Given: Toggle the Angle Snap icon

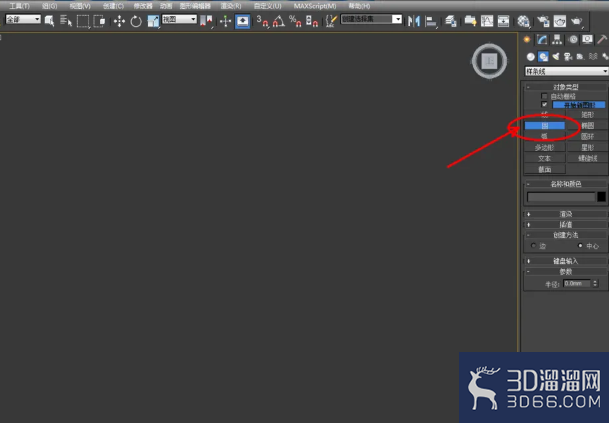Looking at the screenshot, I should 278,21.
